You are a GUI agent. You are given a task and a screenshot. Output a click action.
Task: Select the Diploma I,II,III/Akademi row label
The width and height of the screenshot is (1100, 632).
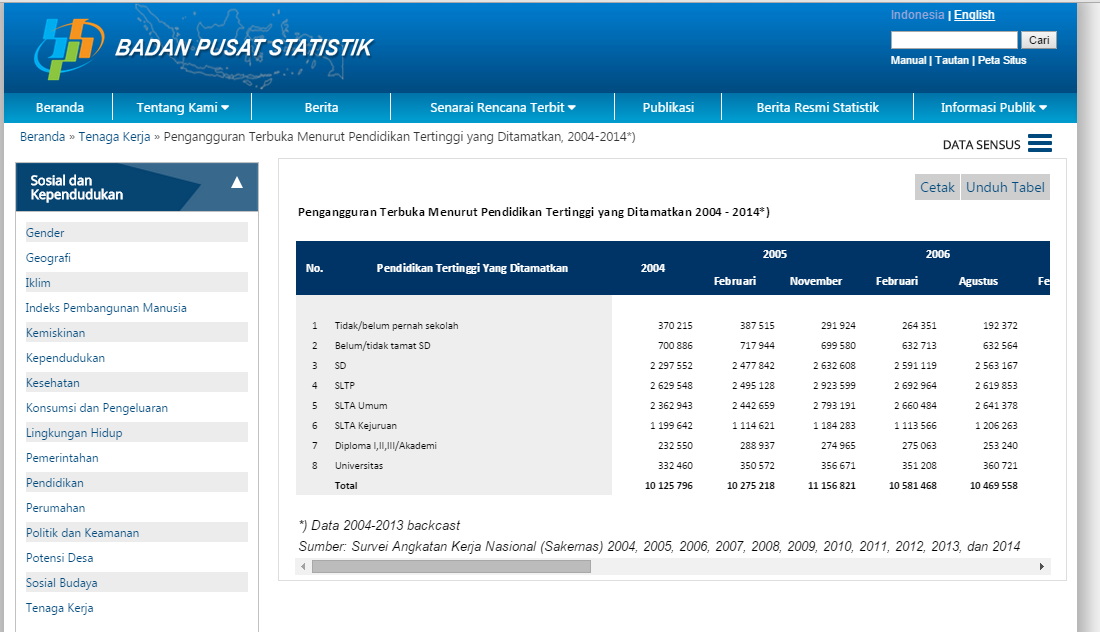coord(386,445)
